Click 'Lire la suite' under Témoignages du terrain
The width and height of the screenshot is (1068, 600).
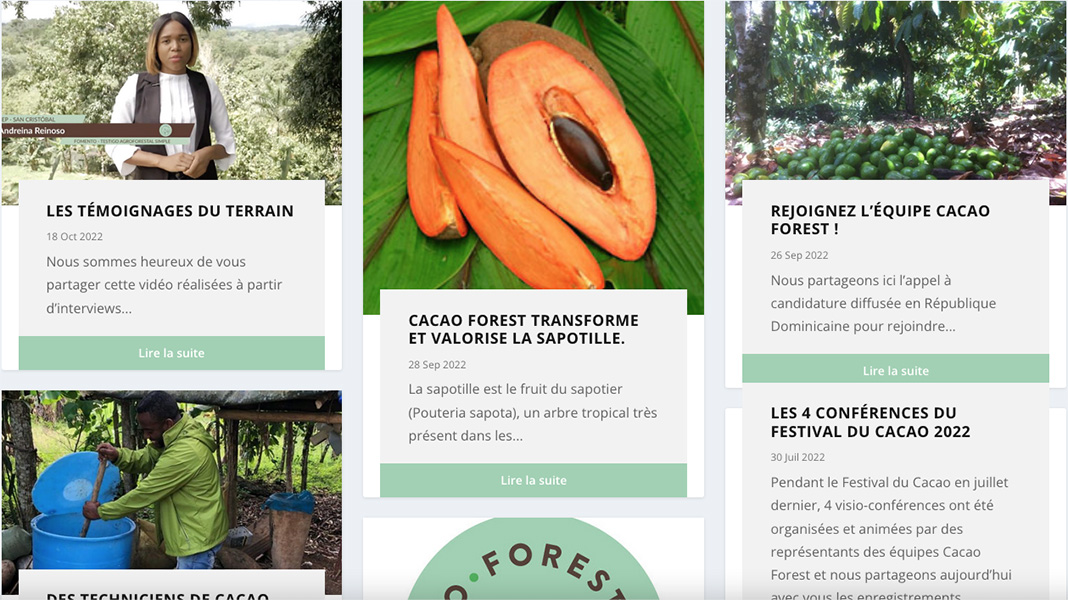pos(172,353)
